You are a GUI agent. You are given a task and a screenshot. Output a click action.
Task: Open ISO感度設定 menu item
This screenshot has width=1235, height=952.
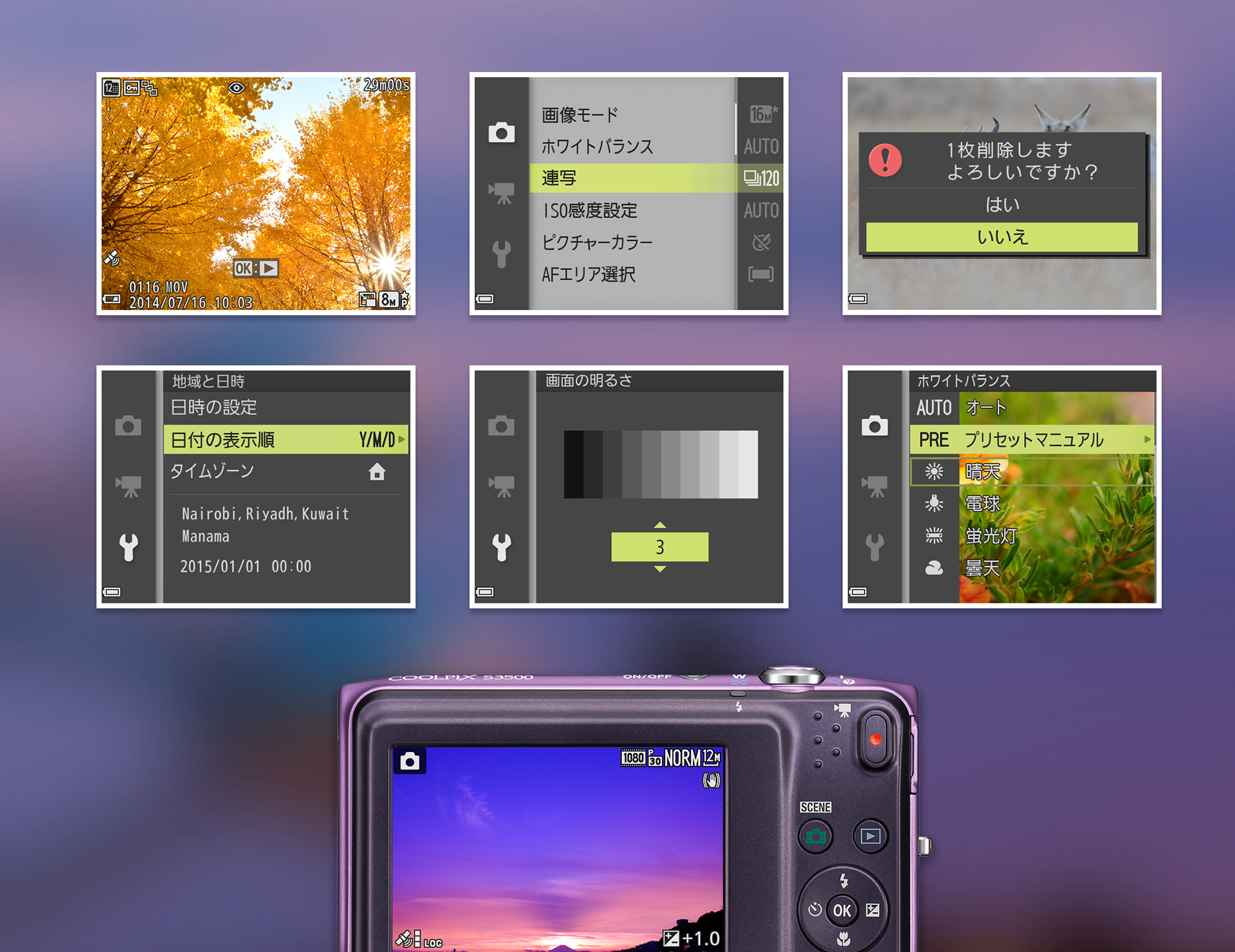click(x=589, y=210)
